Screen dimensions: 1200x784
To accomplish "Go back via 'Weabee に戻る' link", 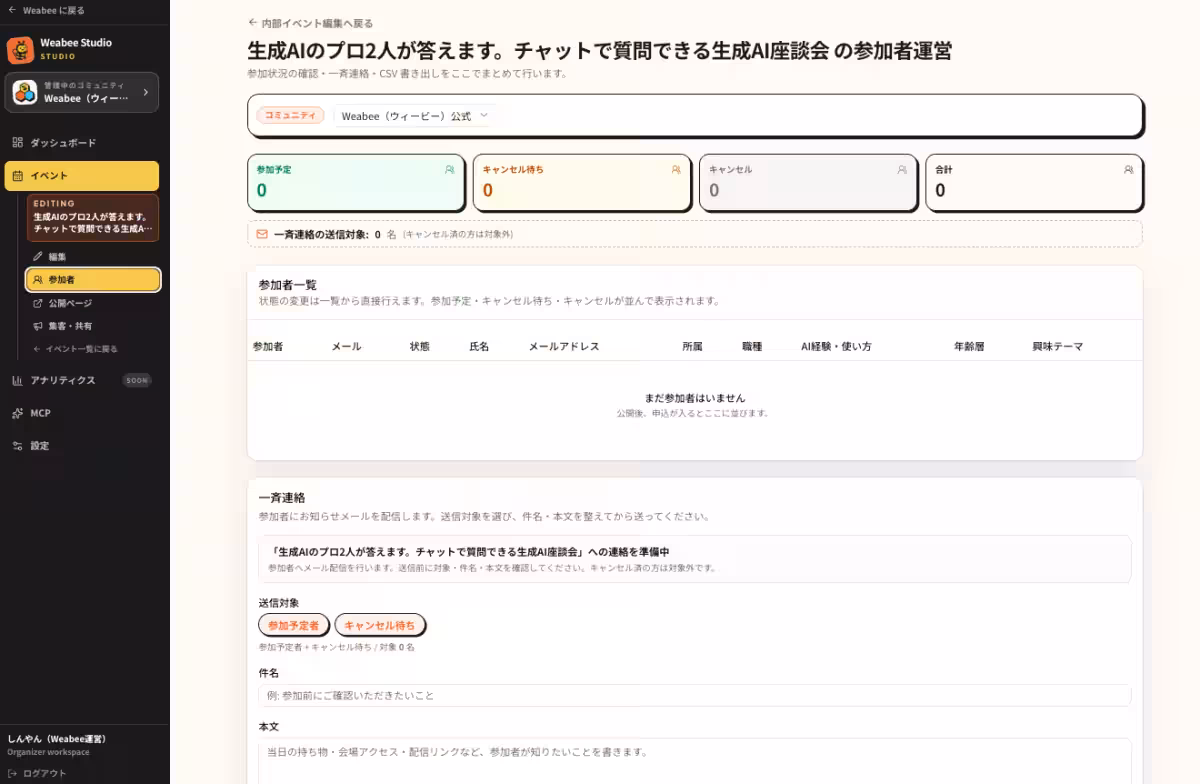I will tap(46, 10).
